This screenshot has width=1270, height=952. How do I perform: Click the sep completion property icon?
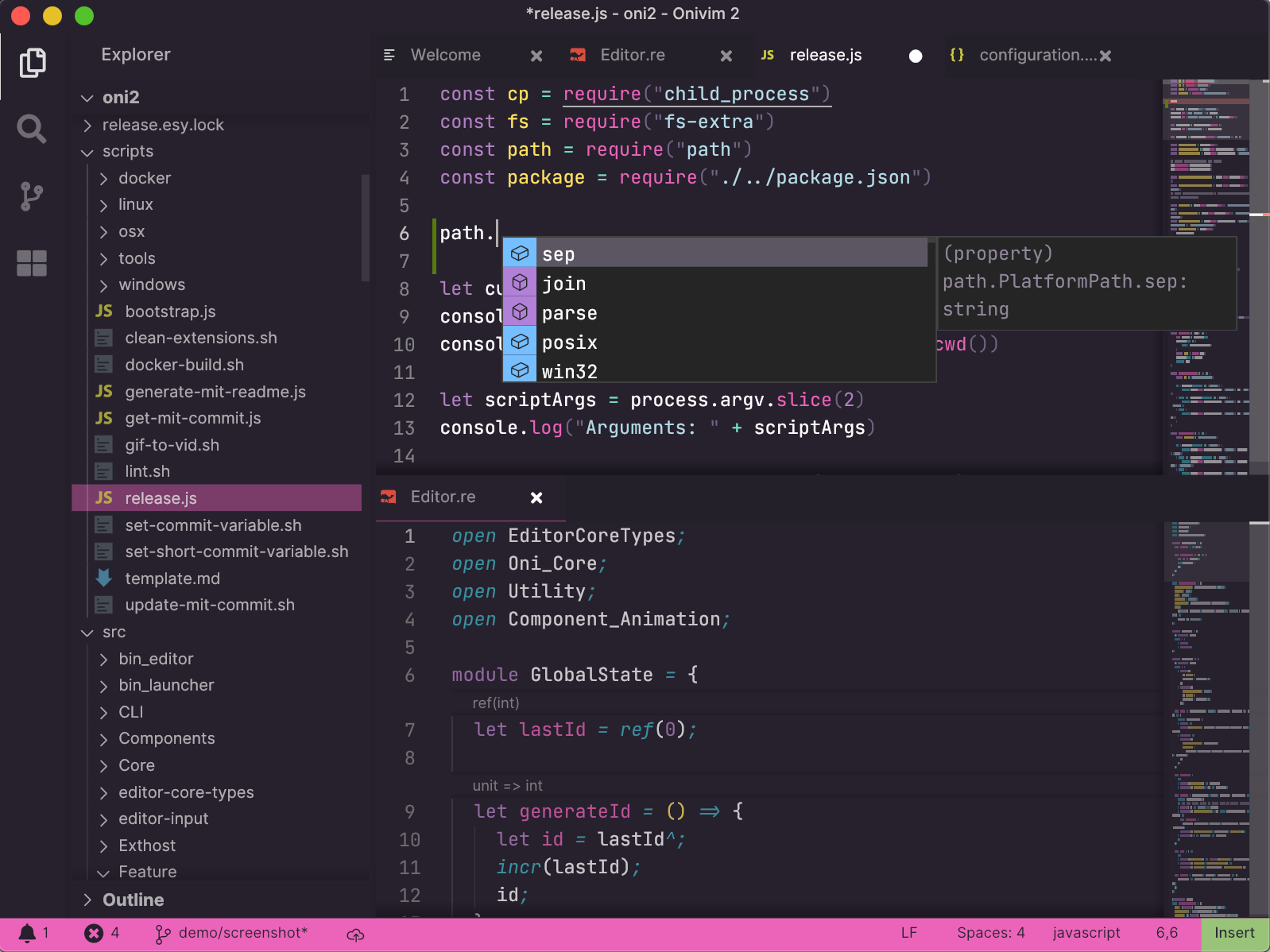520,253
